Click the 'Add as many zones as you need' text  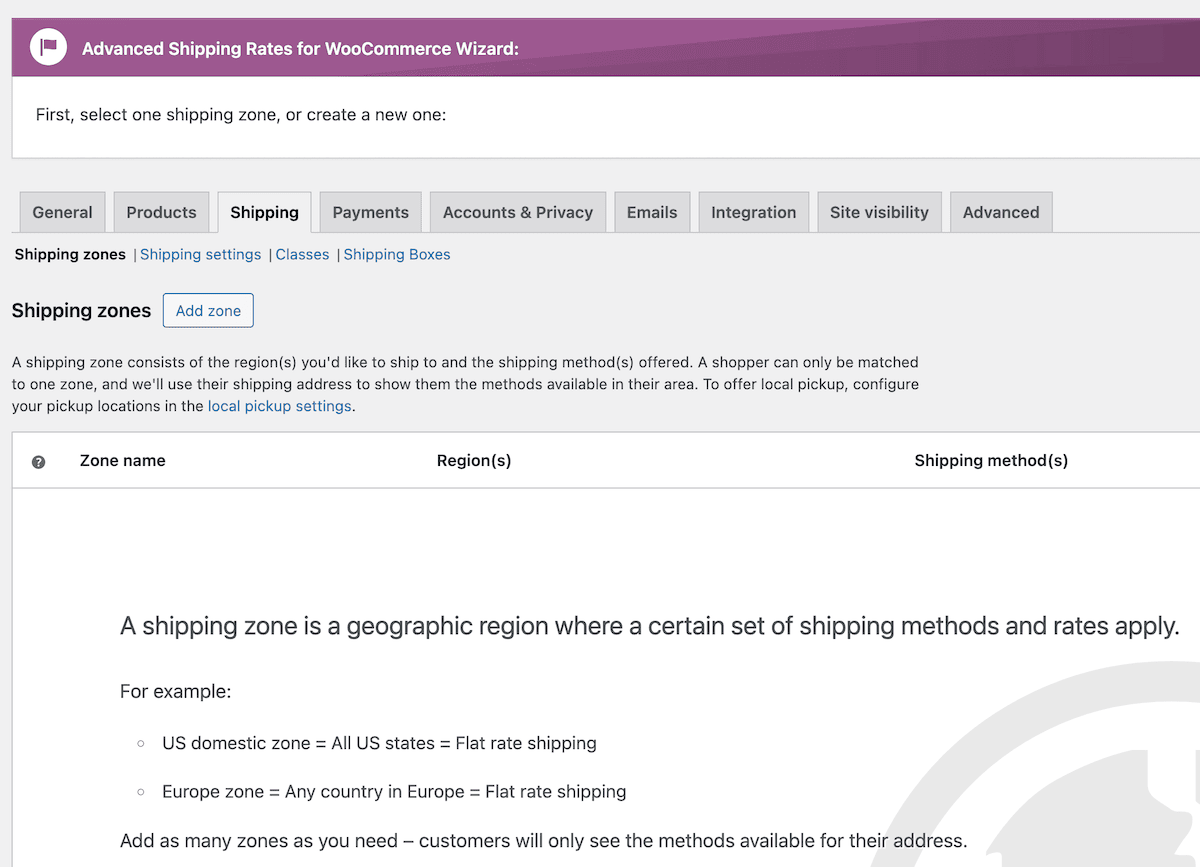coord(544,840)
